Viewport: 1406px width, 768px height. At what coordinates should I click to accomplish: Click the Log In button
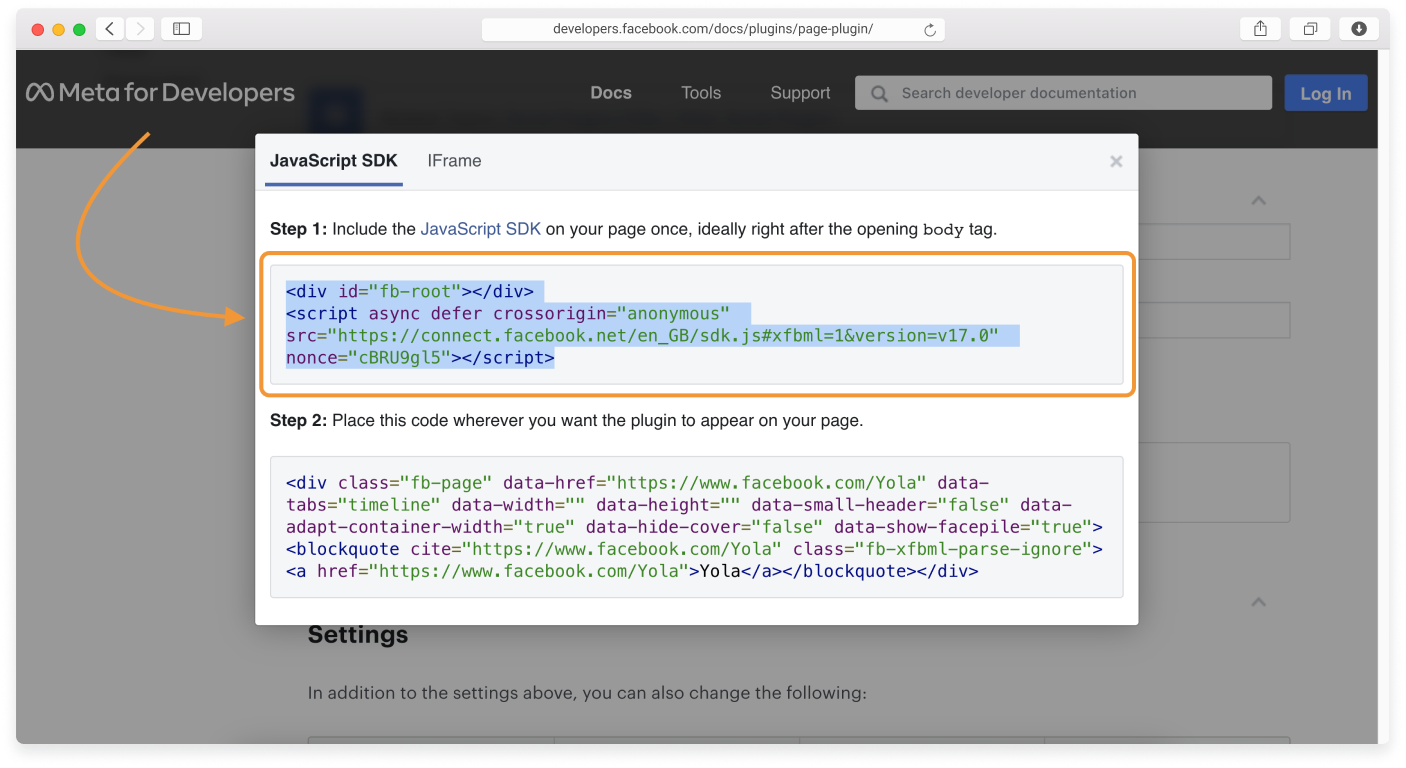pos(1325,92)
